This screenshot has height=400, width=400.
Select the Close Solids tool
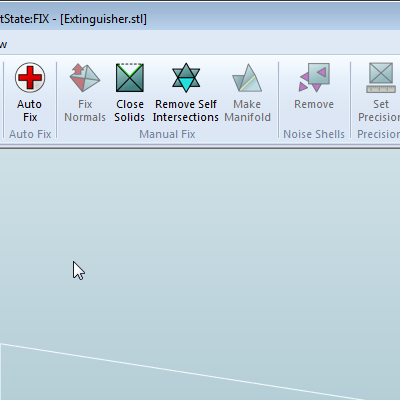[x=130, y=92]
